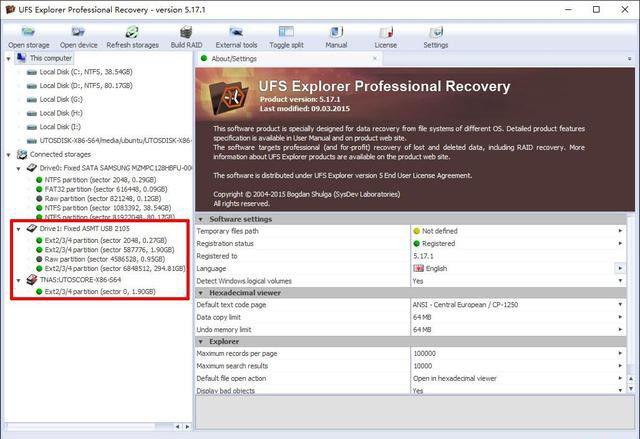
Task: Select NTFS partition sector 1083392, 38.54GB
Action: 104,208
